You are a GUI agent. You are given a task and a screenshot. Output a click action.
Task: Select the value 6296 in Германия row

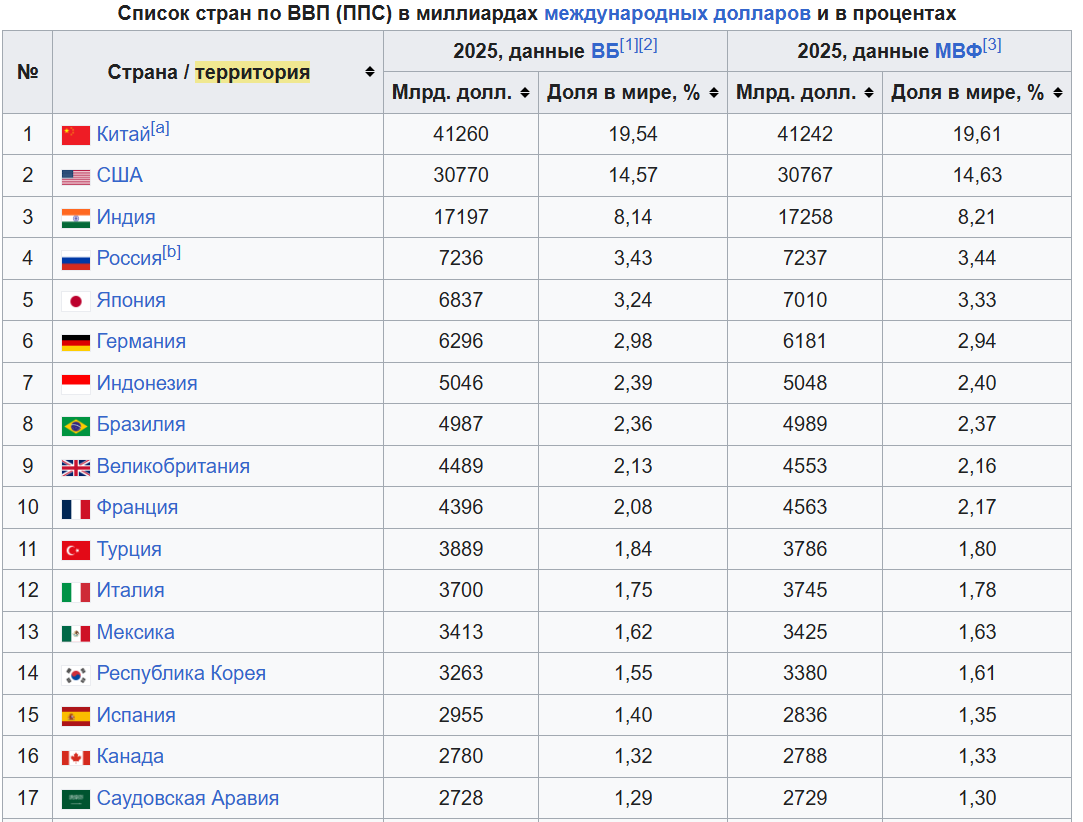[461, 341]
